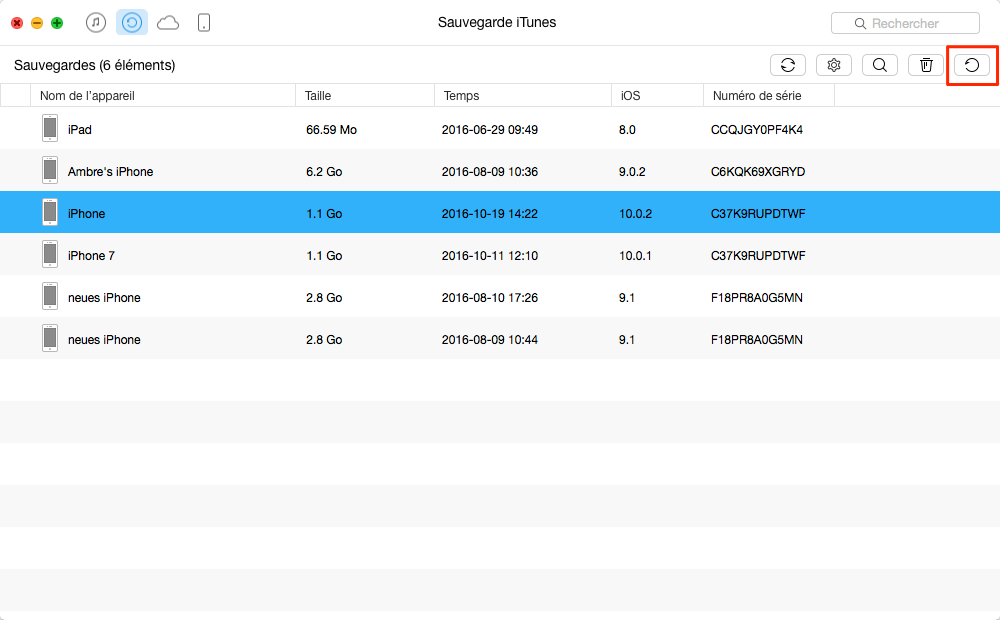
Task: Click device icon in iPad row
Action: pos(50,128)
